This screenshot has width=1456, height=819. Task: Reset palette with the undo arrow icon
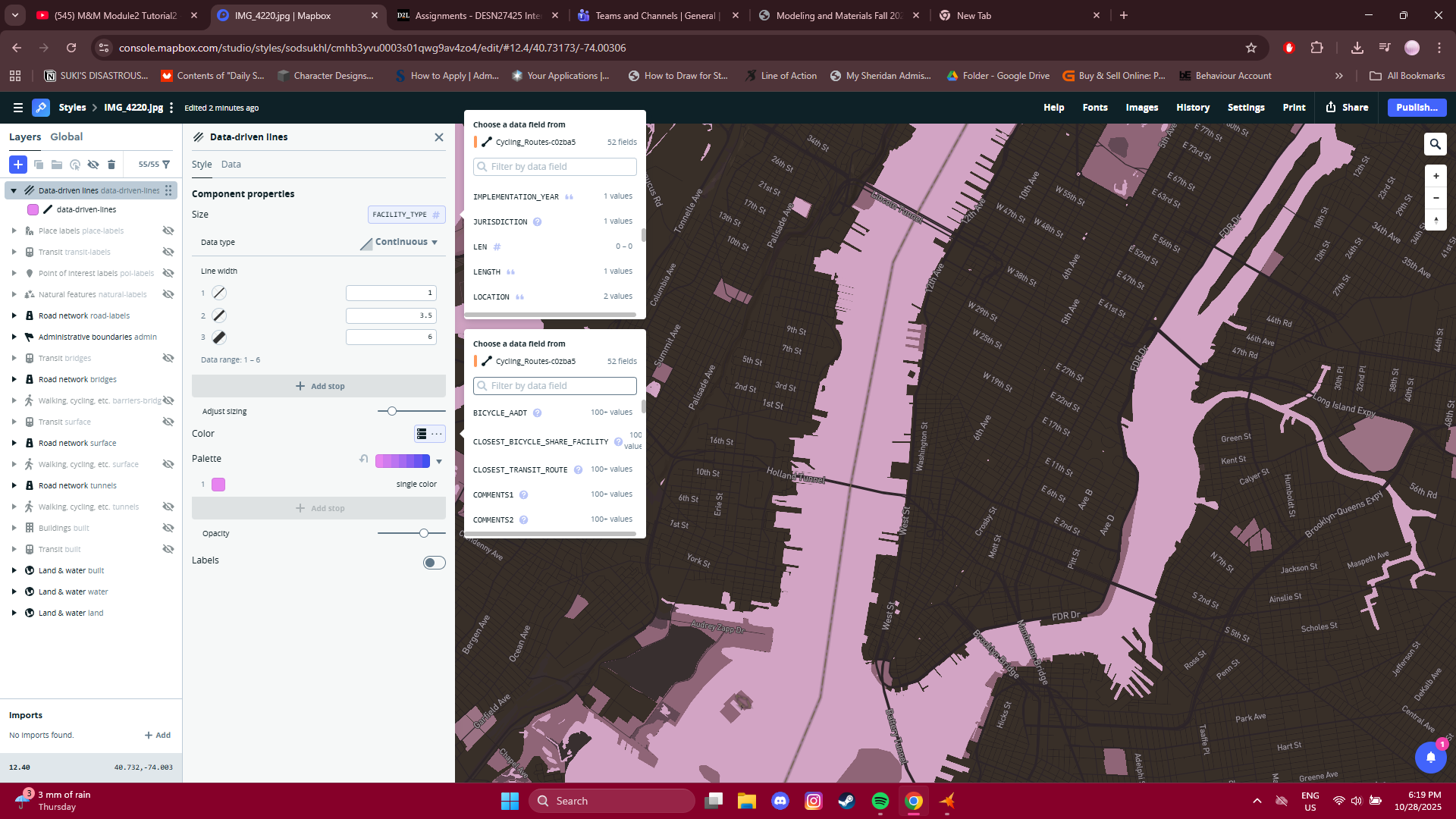point(364,460)
